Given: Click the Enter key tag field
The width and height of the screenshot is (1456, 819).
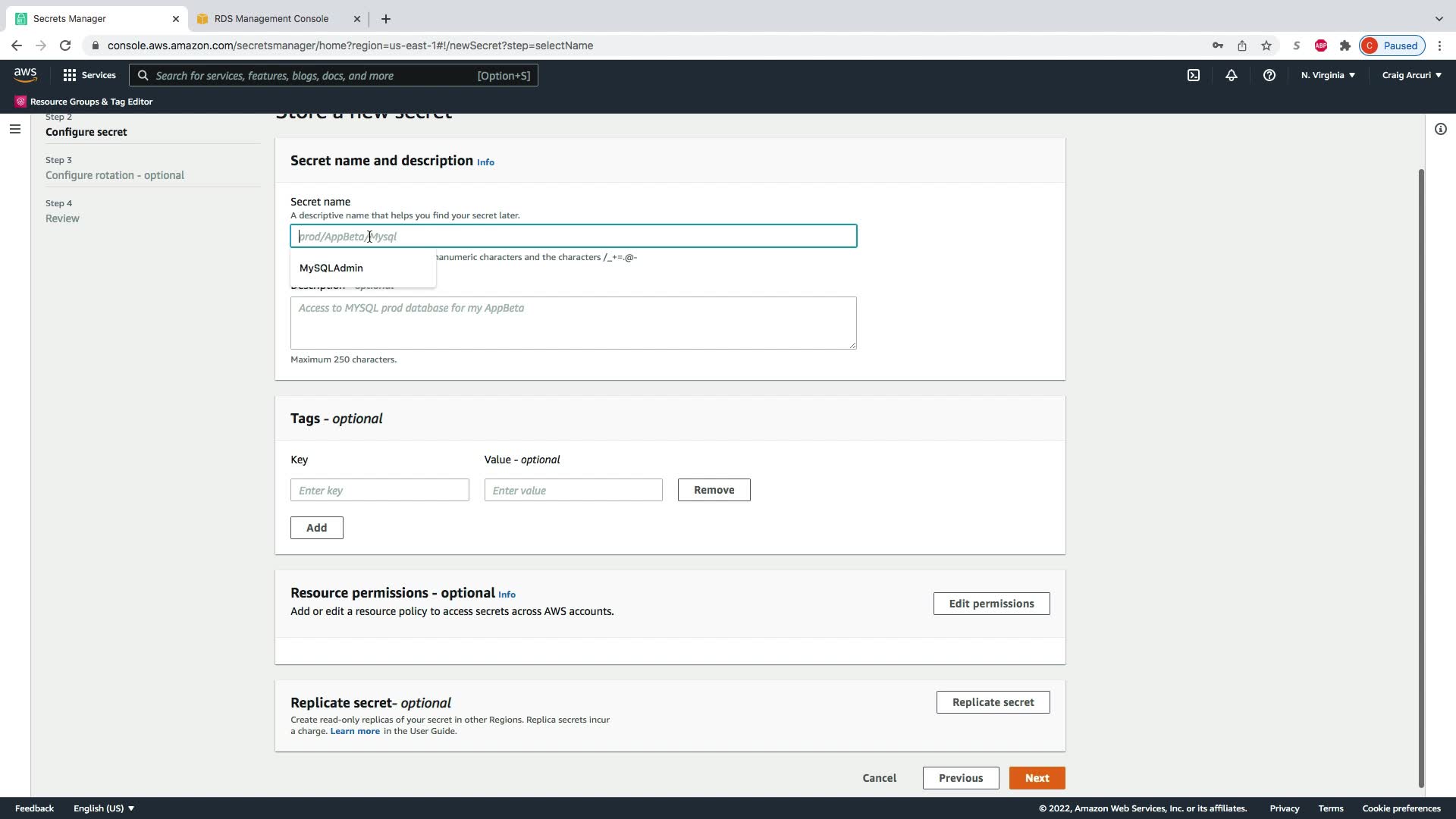Looking at the screenshot, I should click(x=379, y=491).
